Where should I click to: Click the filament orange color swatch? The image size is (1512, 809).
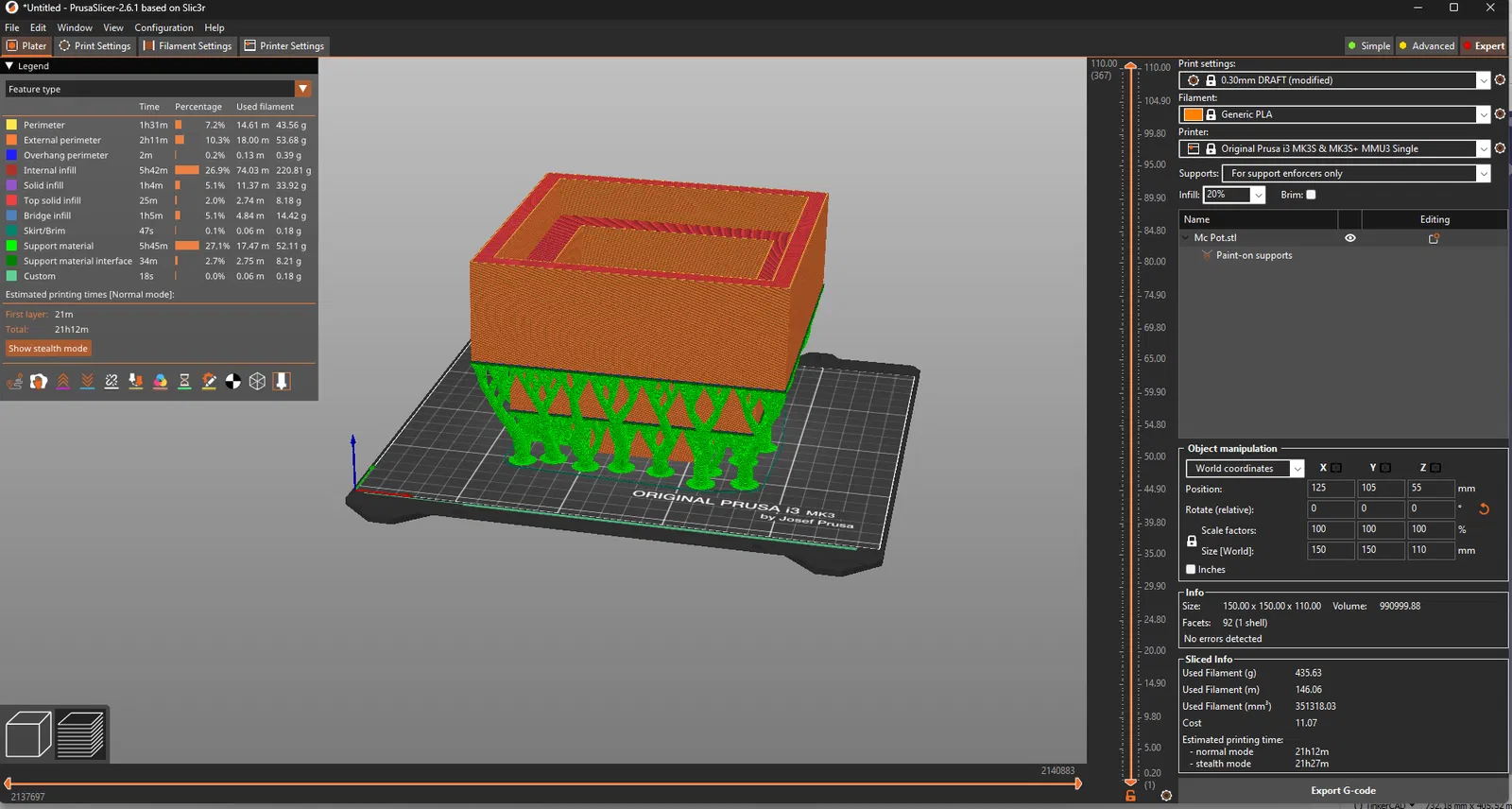pos(1194,114)
